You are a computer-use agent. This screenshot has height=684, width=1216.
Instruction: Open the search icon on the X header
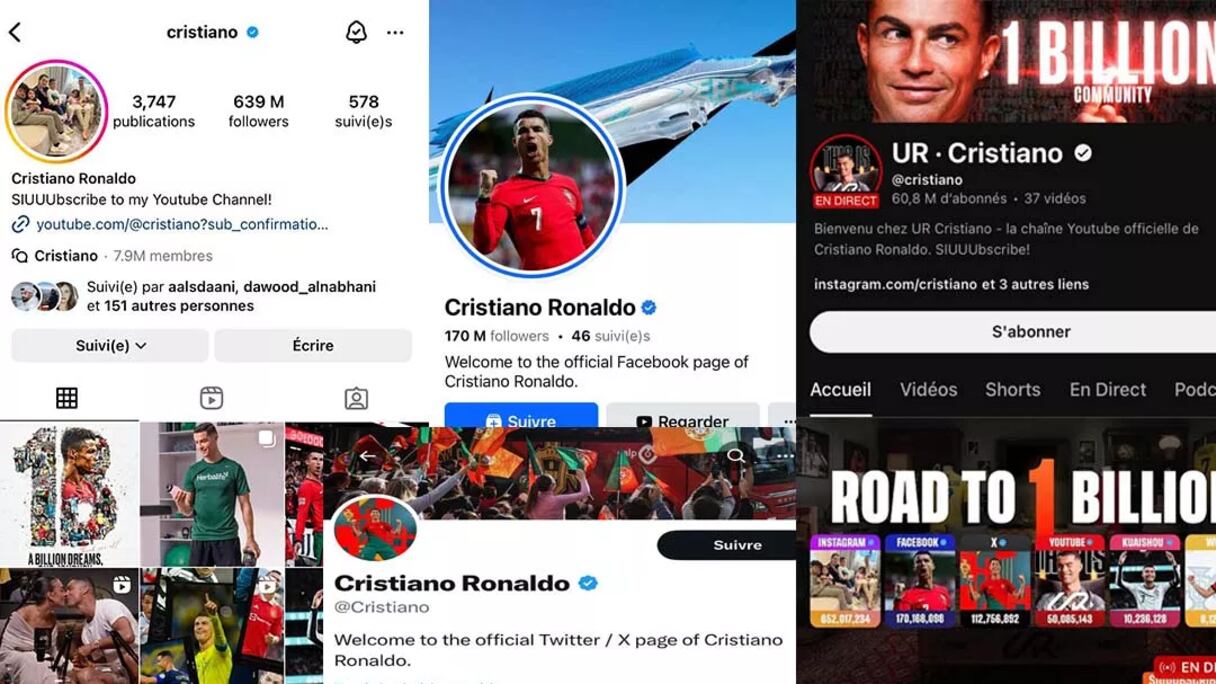735,456
